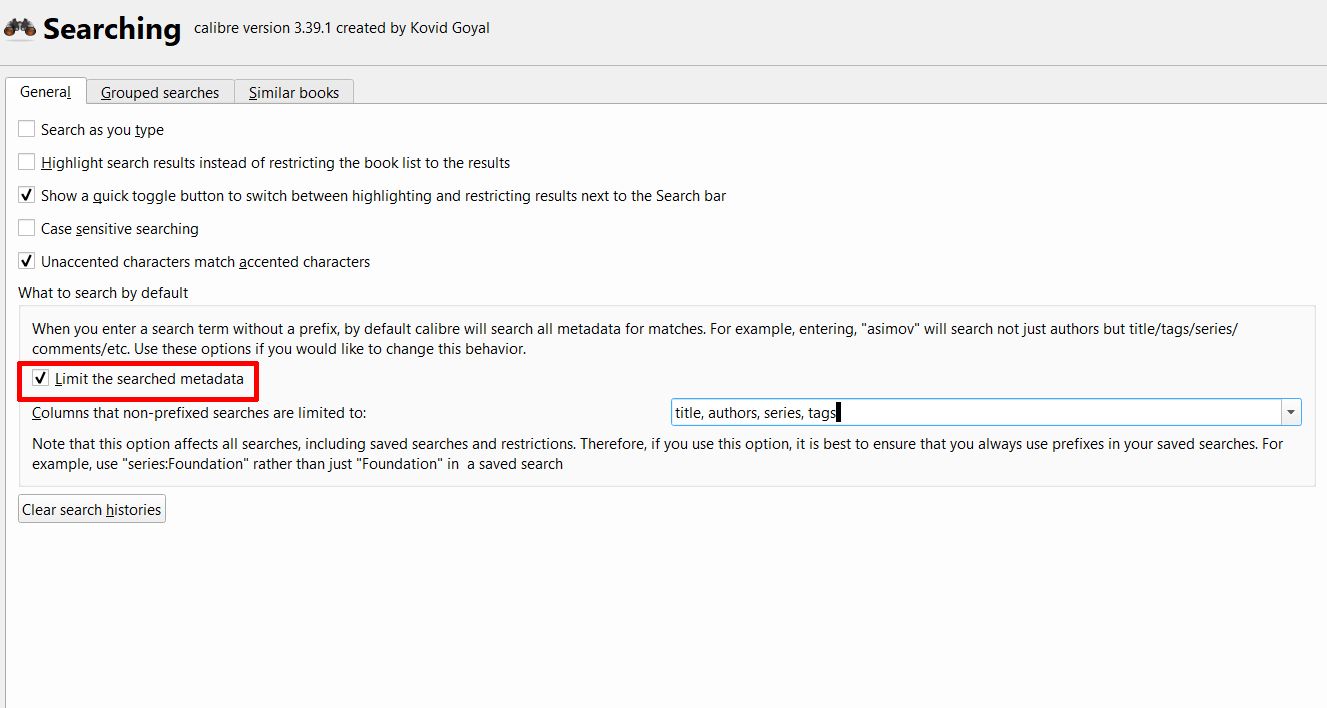Disable unaccented characters matching accented characters

pyautogui.click(x=27, y=261)
